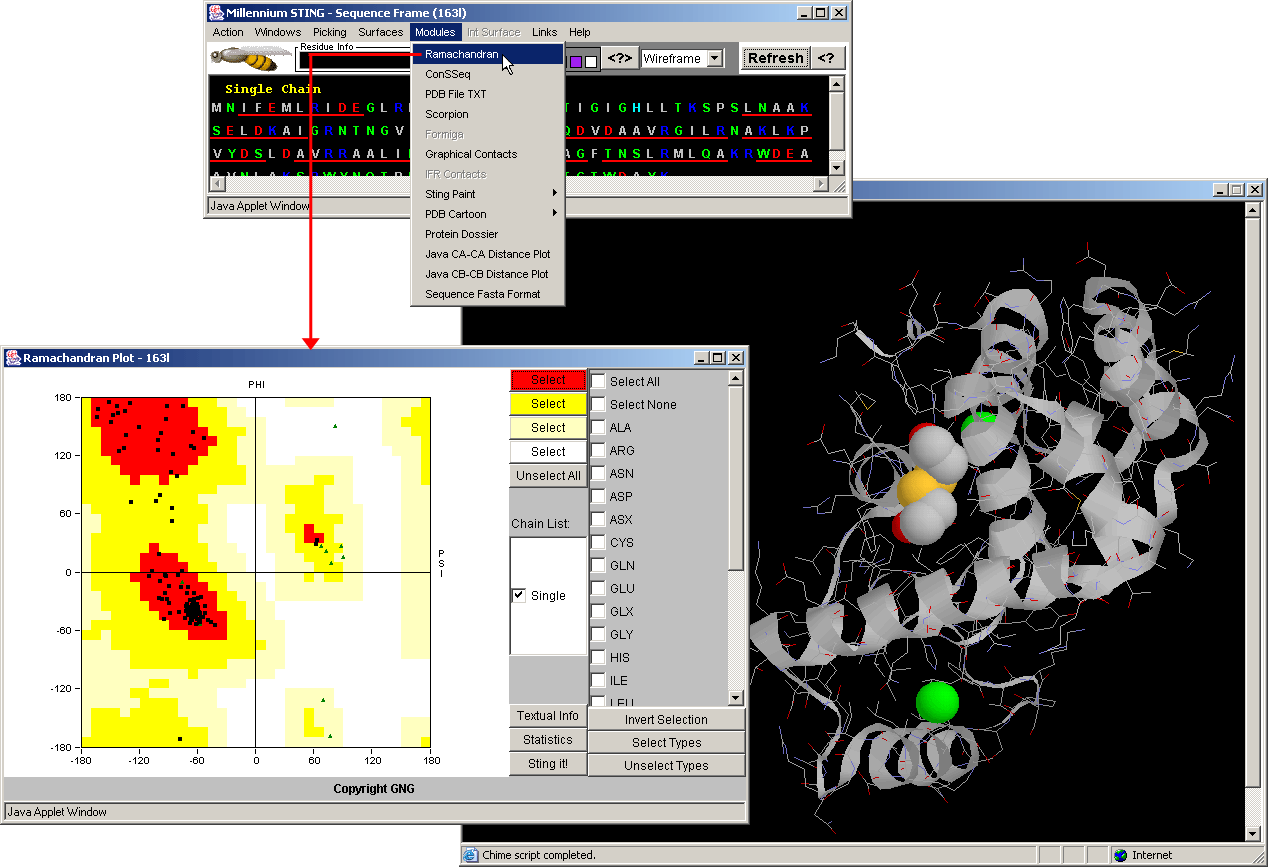The height and width of the screenshot is (867, 1268).
Task: Check the GLN residue checkbox
Action: (x=598, y=565)
